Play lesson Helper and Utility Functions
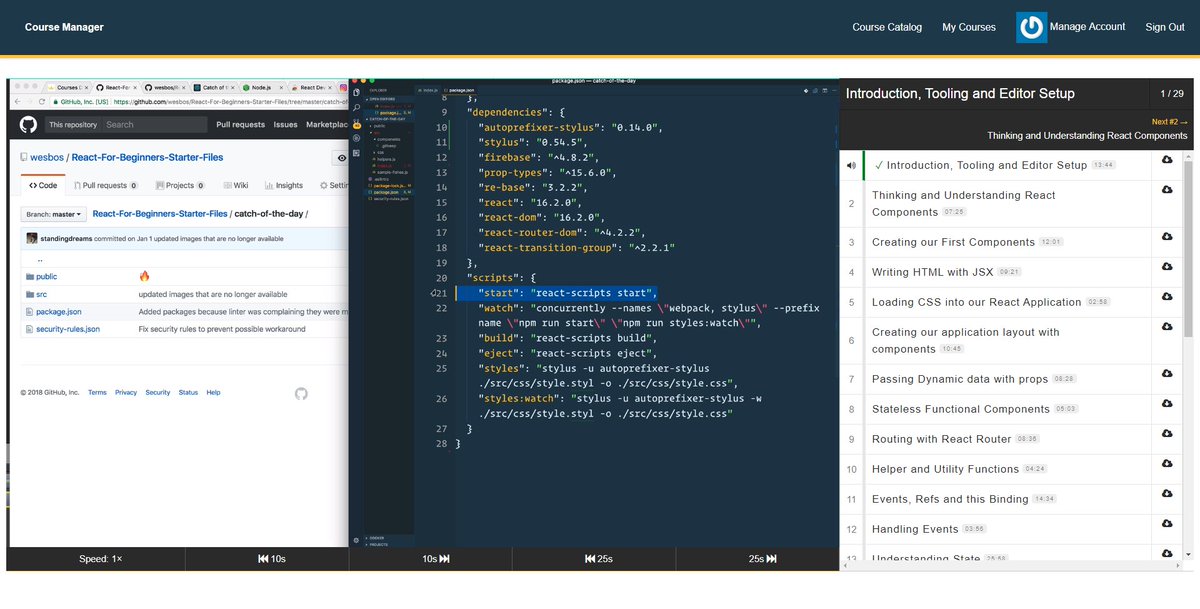The width and height of the screenshot is (1200, 609). 945,469
